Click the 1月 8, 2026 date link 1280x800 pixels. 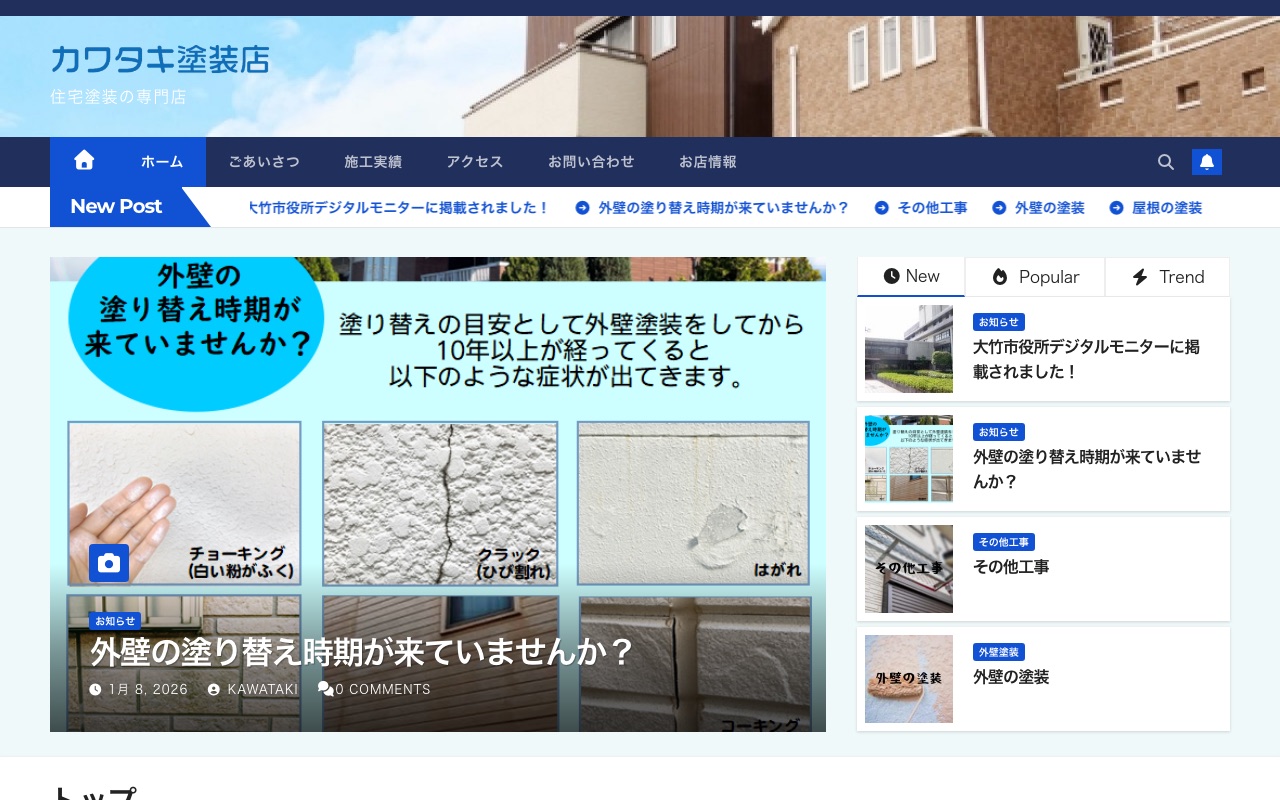tap(148, 689)
